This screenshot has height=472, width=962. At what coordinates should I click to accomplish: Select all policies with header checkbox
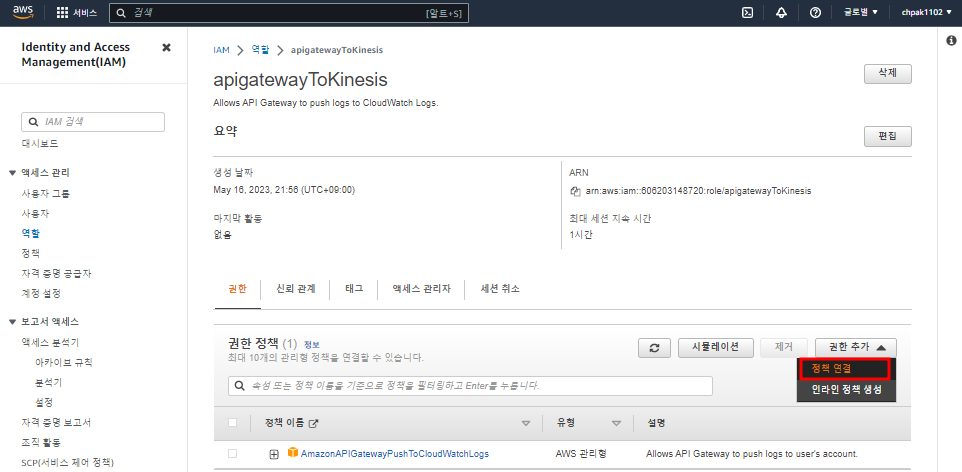[233, 422]
